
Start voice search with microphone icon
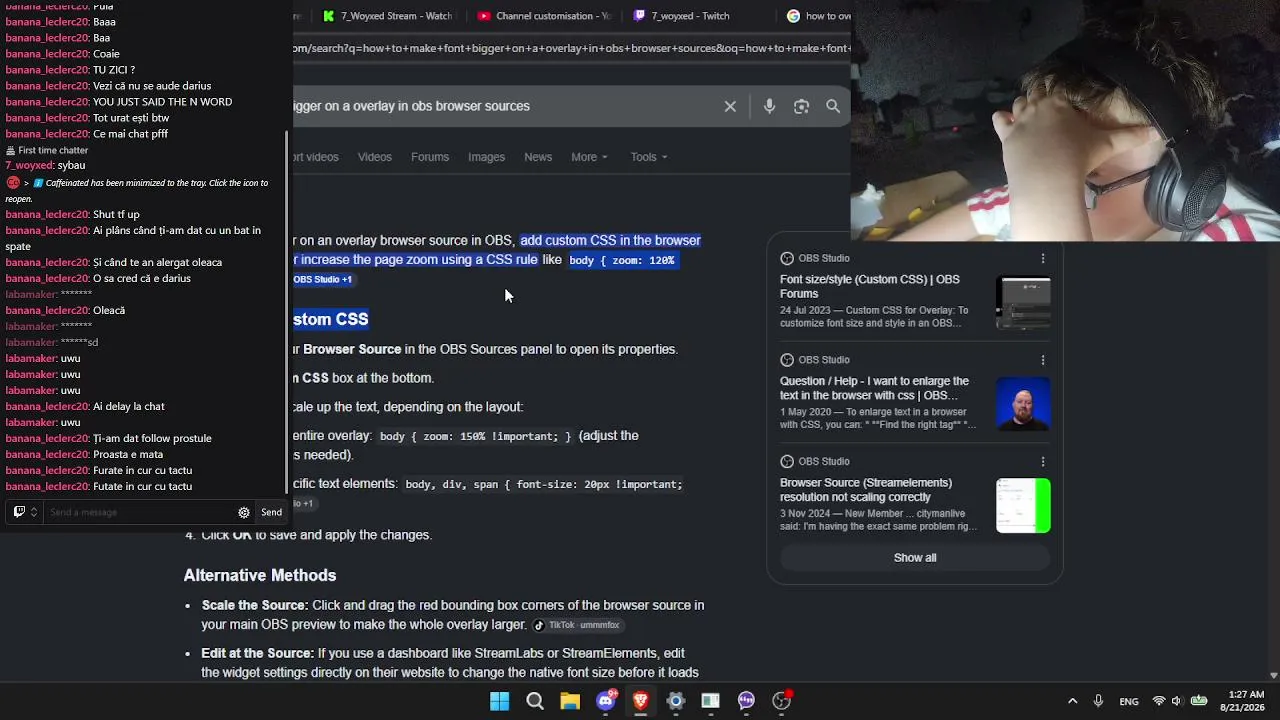tap(769, 106)
